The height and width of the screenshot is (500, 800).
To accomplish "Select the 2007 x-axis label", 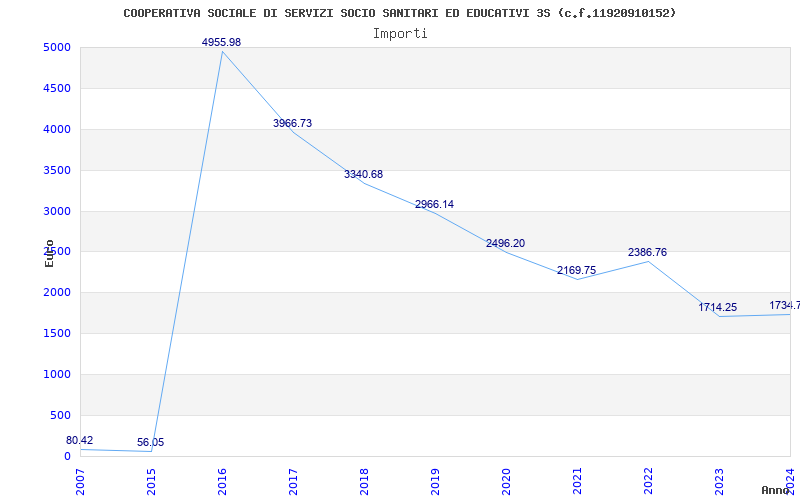I will (x=80, y=482).
